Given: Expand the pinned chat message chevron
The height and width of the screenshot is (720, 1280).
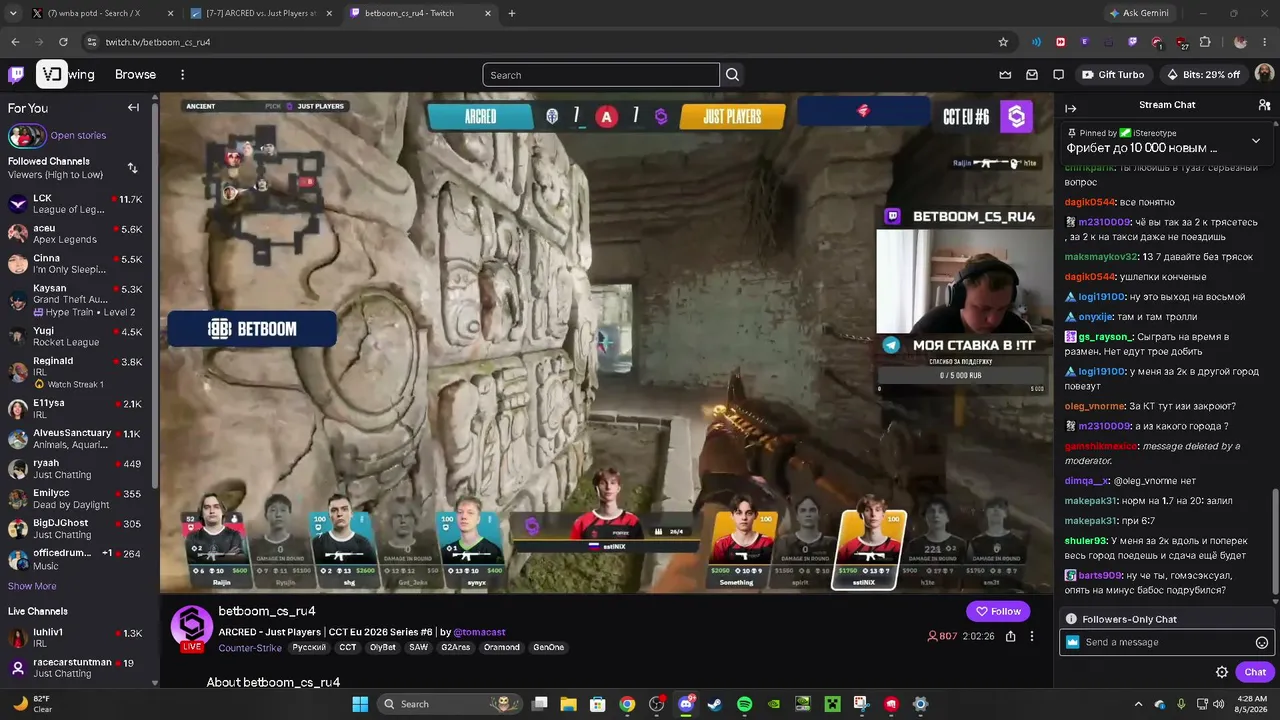Looking at the screenshot, I should [1256, 141].
